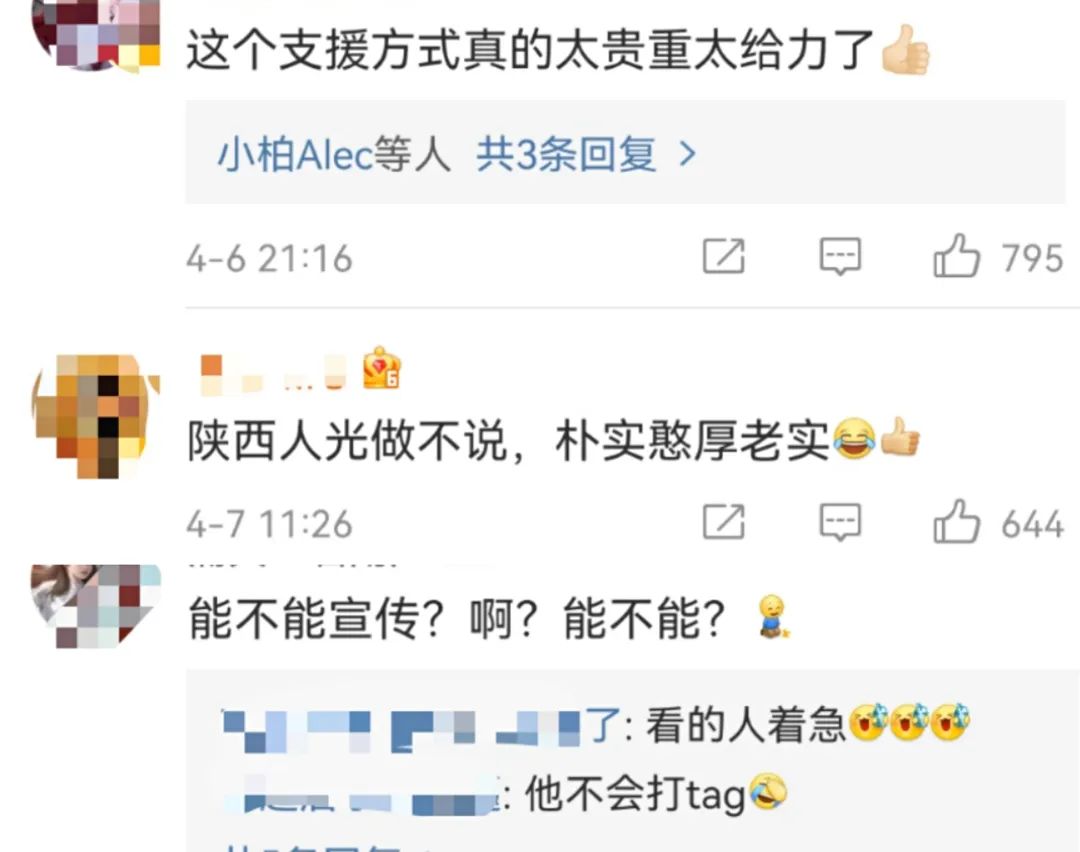Share the comment posted 4-7 11:26

[724, 521]
